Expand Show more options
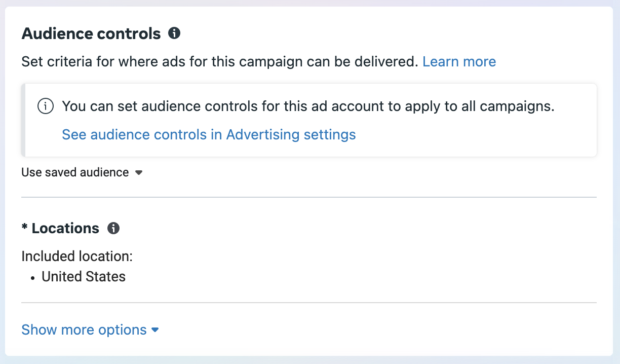 (x=90, y=330)
